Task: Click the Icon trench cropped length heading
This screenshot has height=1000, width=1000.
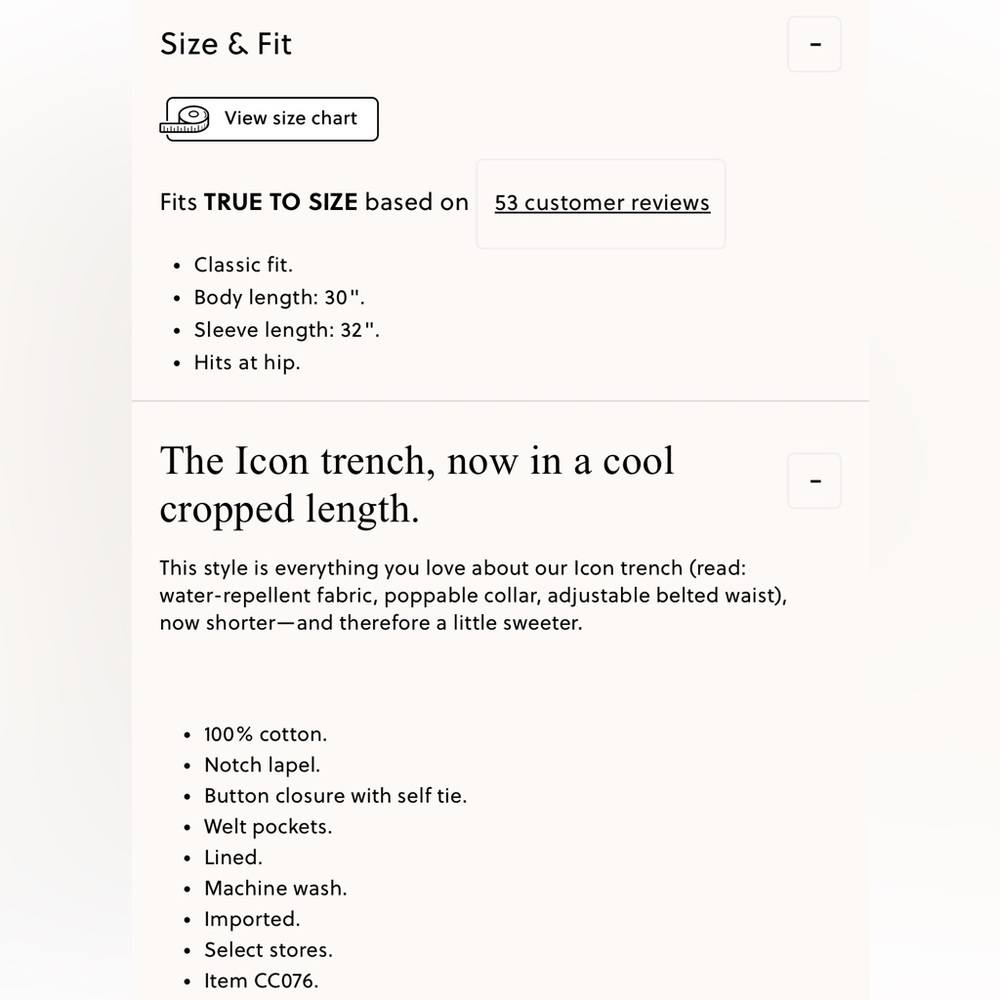Action: click(416, 484)
